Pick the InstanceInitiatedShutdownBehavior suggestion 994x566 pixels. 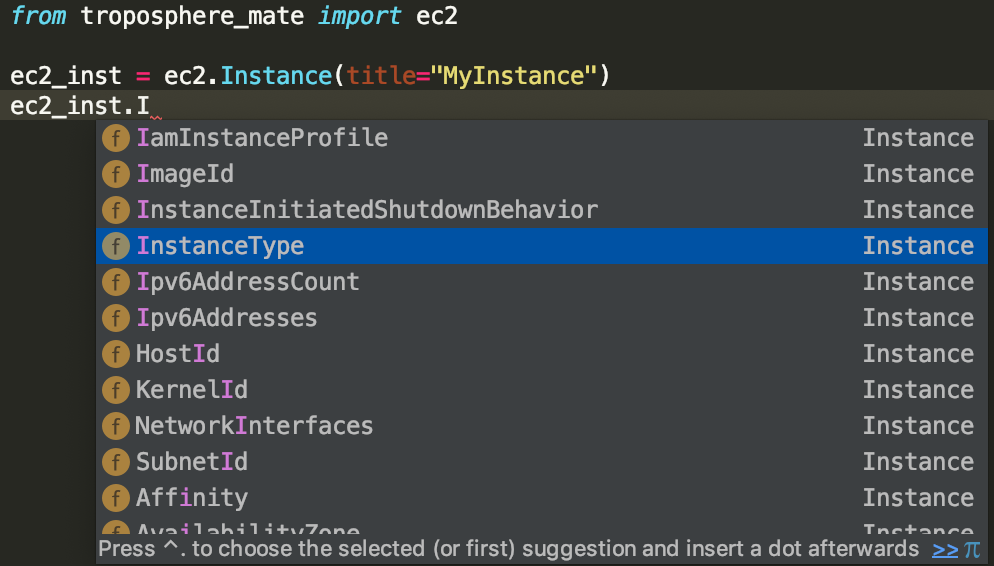tap(367, 210)
